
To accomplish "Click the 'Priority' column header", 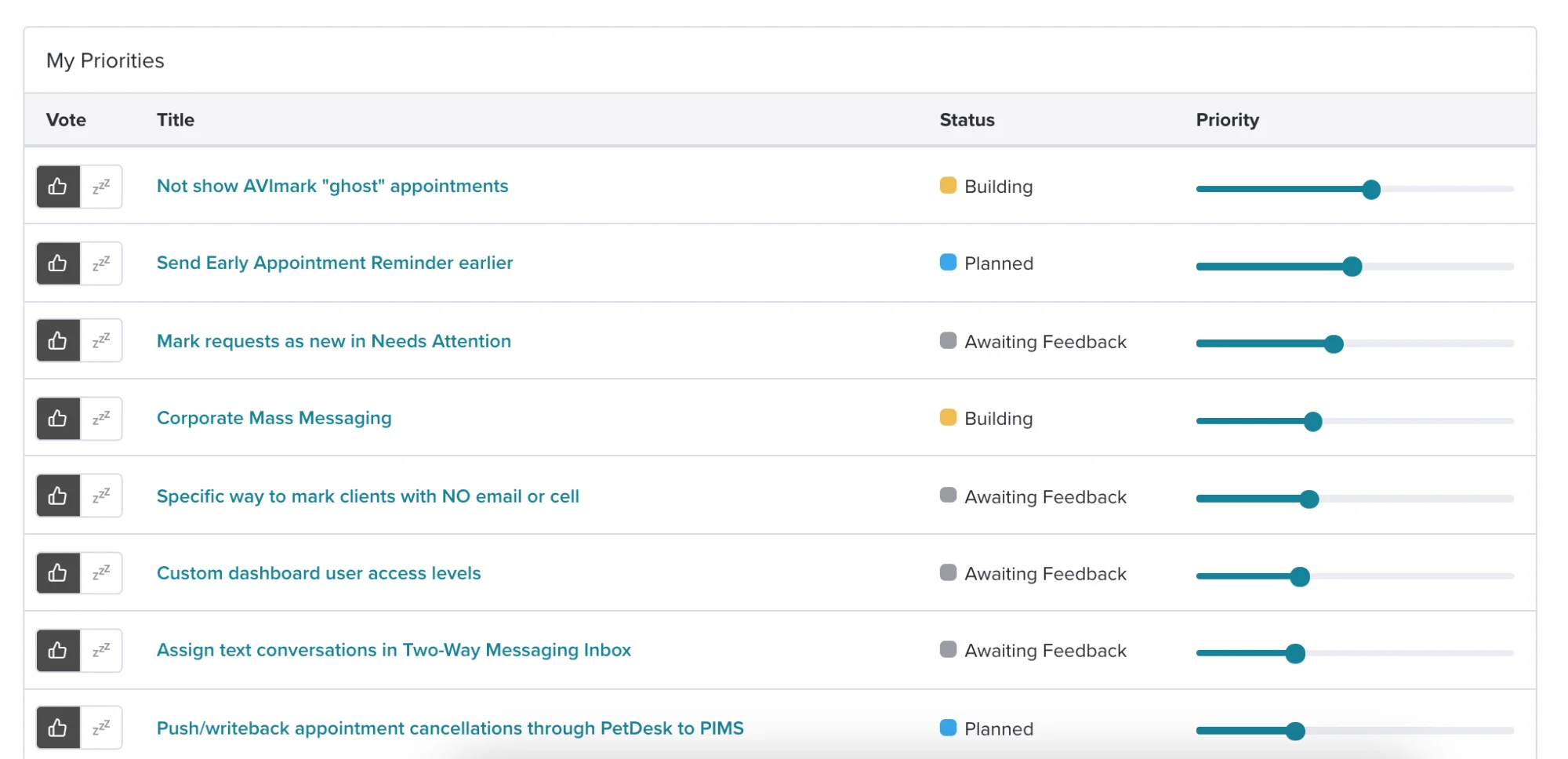I will pos(1227,120).
